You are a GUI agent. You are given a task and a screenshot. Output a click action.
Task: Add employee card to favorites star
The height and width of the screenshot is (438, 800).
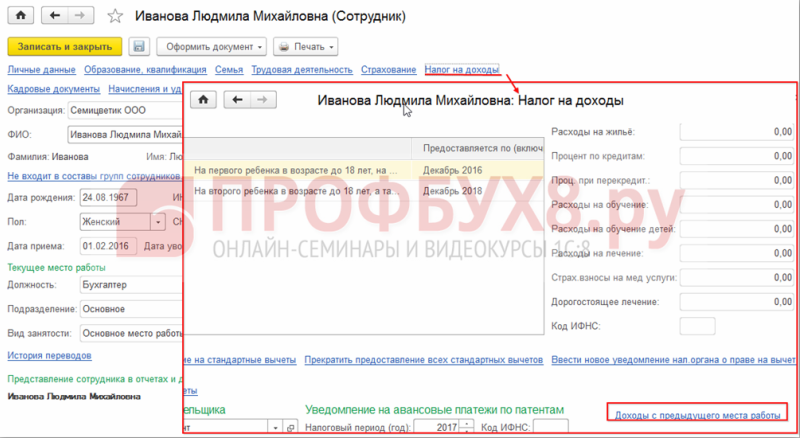click(115, 16)
